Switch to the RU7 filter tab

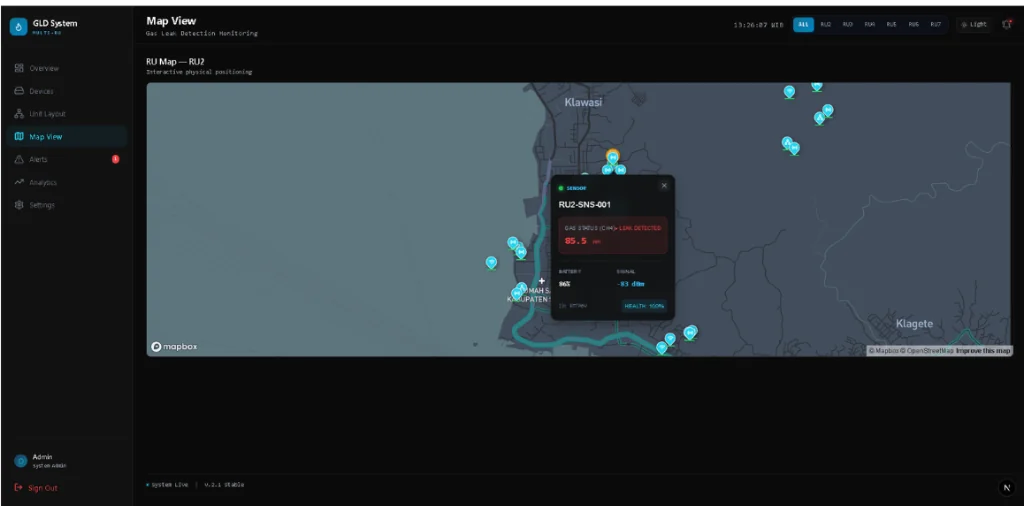pyautogui.click(x=936, y=24)
